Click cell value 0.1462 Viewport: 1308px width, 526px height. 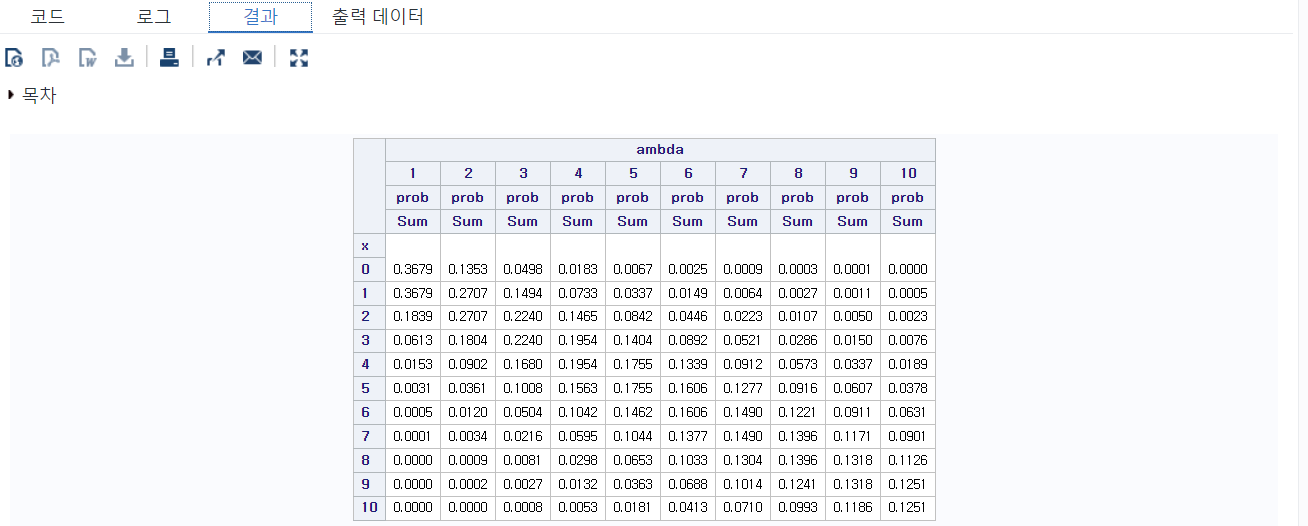(x=632, y=412)
